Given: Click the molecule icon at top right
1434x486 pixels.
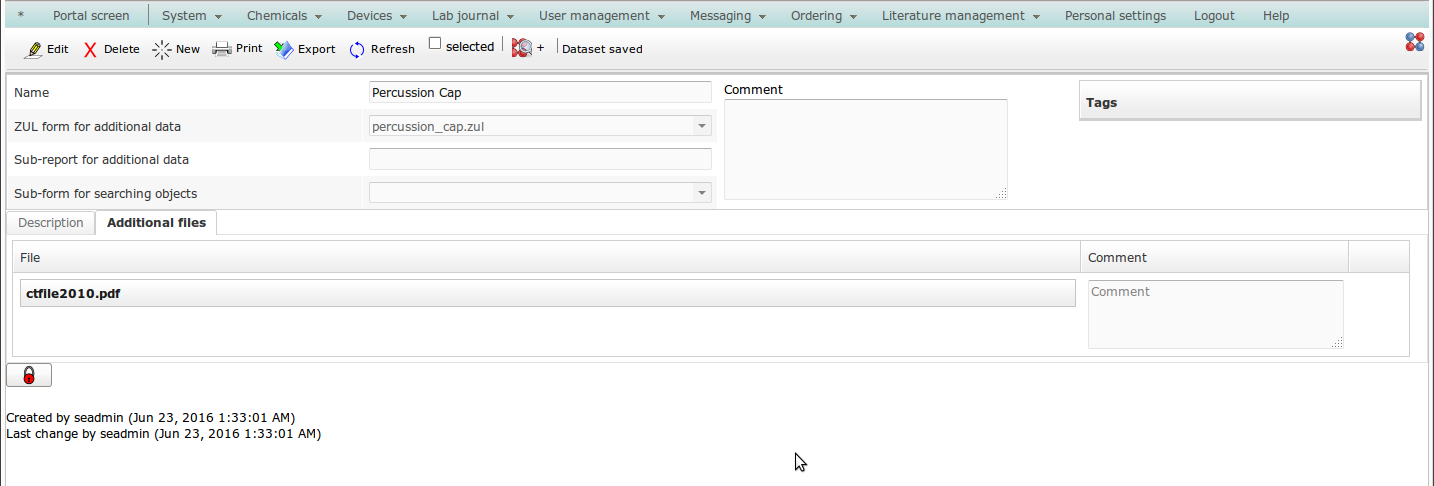Looking at the screenshot, I should coord(1414,41).
